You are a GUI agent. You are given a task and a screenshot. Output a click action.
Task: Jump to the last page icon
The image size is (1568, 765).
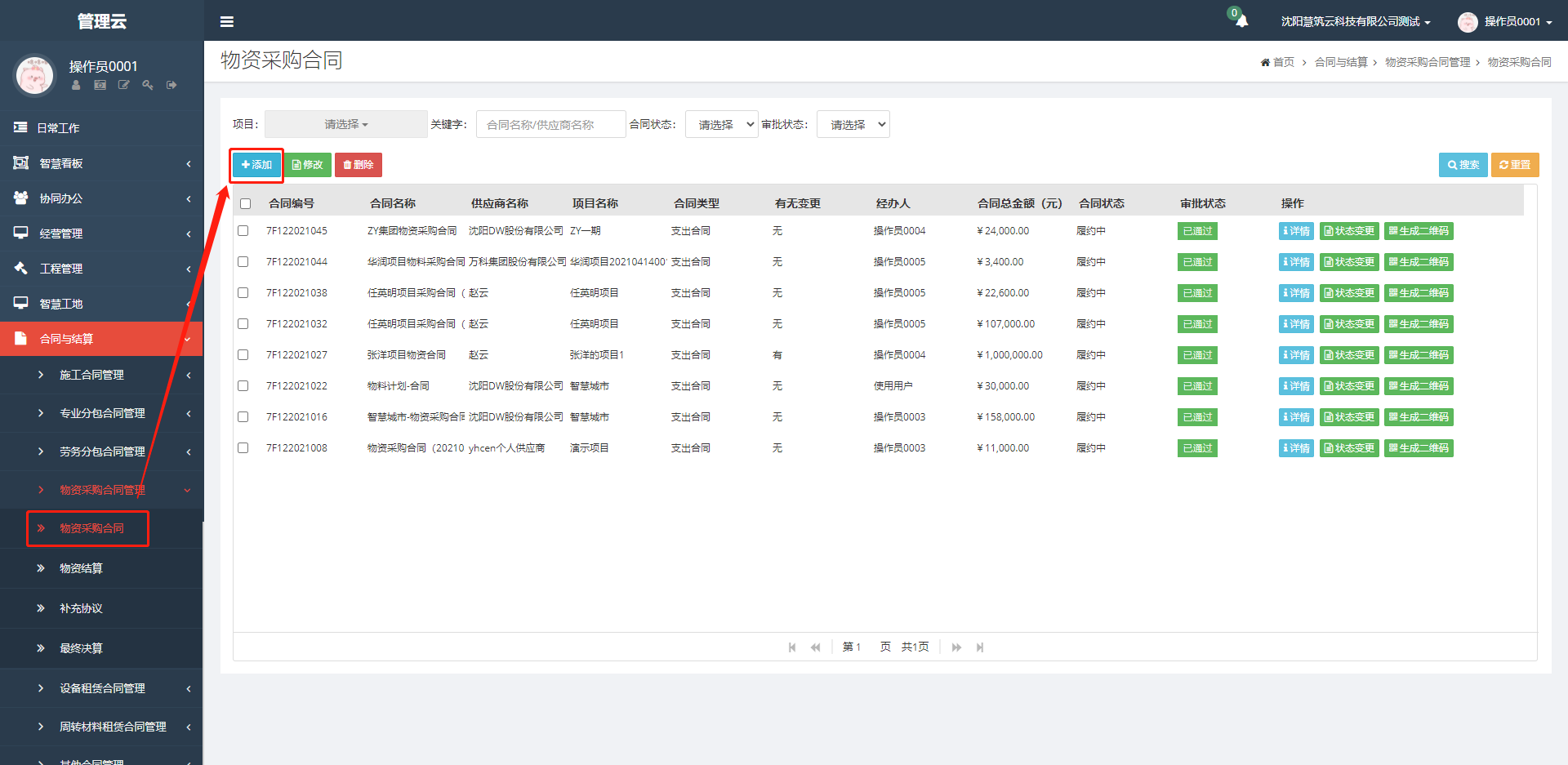tap(980, 647)
